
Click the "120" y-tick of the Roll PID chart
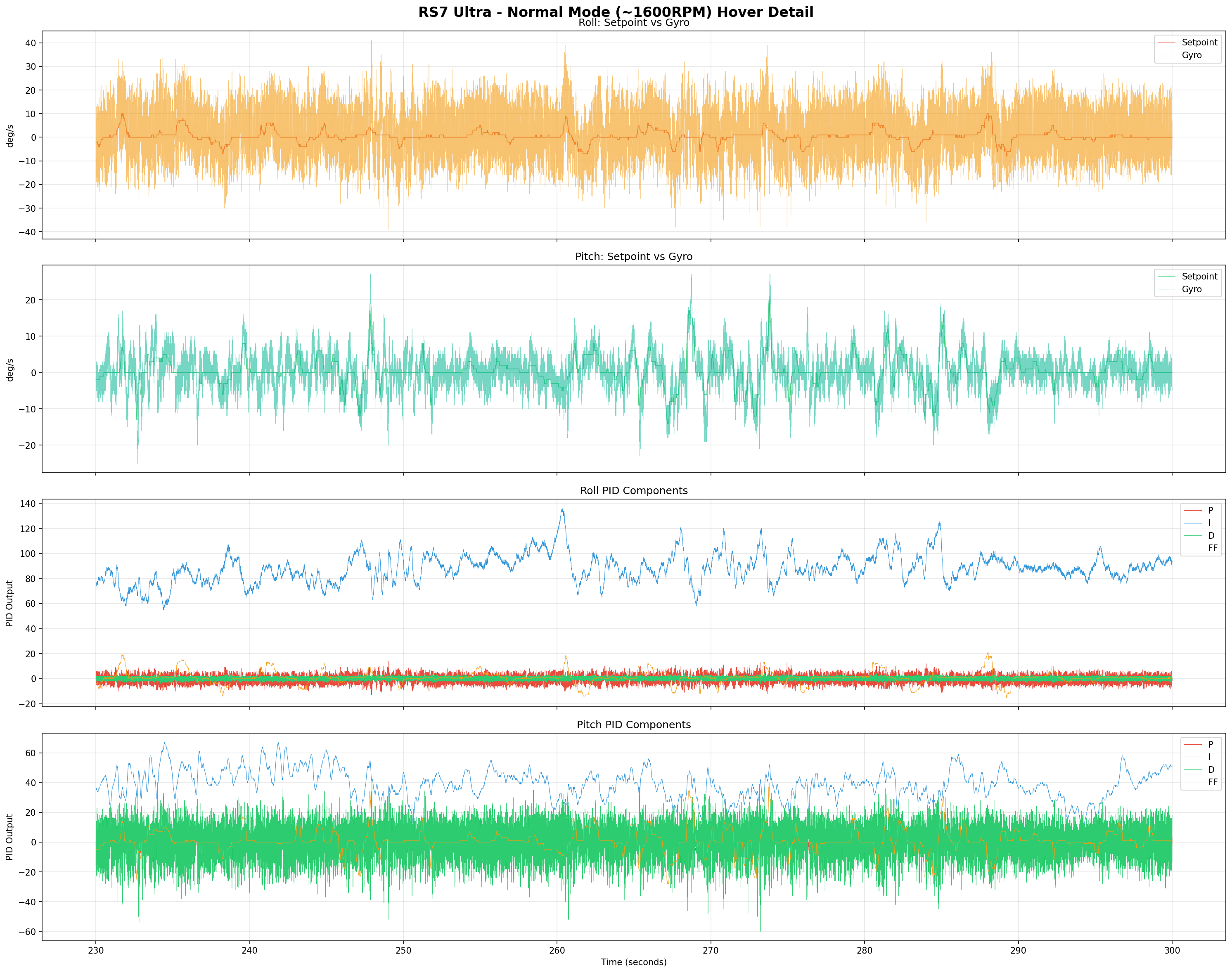click(28, 529)
